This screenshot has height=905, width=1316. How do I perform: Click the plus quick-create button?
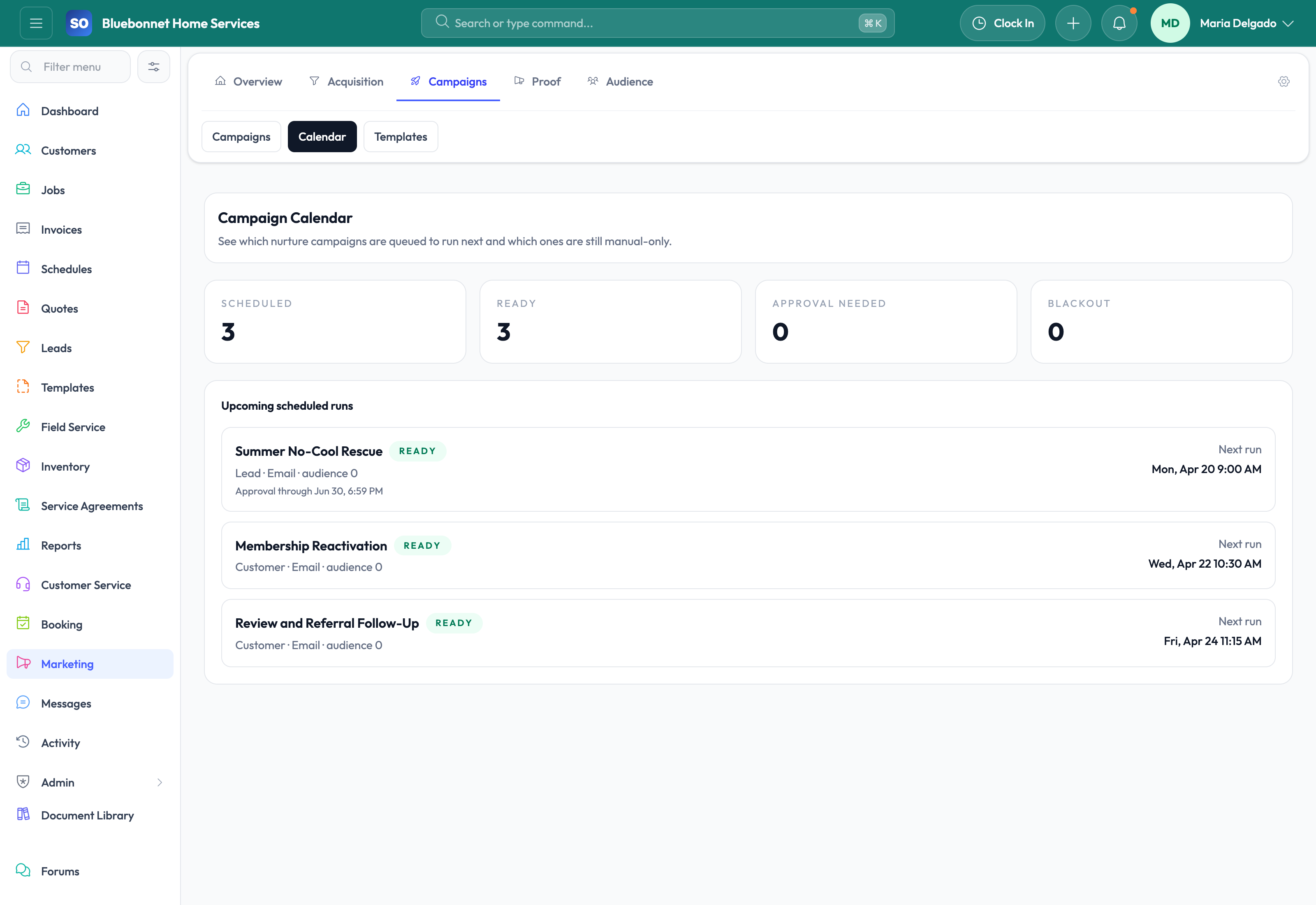pos(1073,23)
